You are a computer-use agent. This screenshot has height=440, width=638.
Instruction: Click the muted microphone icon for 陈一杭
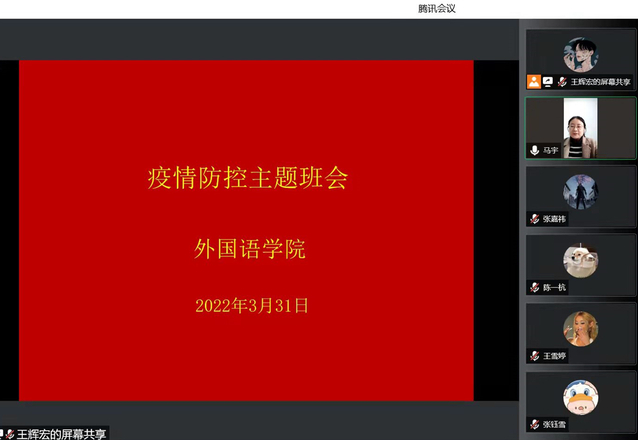(x=535, y=287)
